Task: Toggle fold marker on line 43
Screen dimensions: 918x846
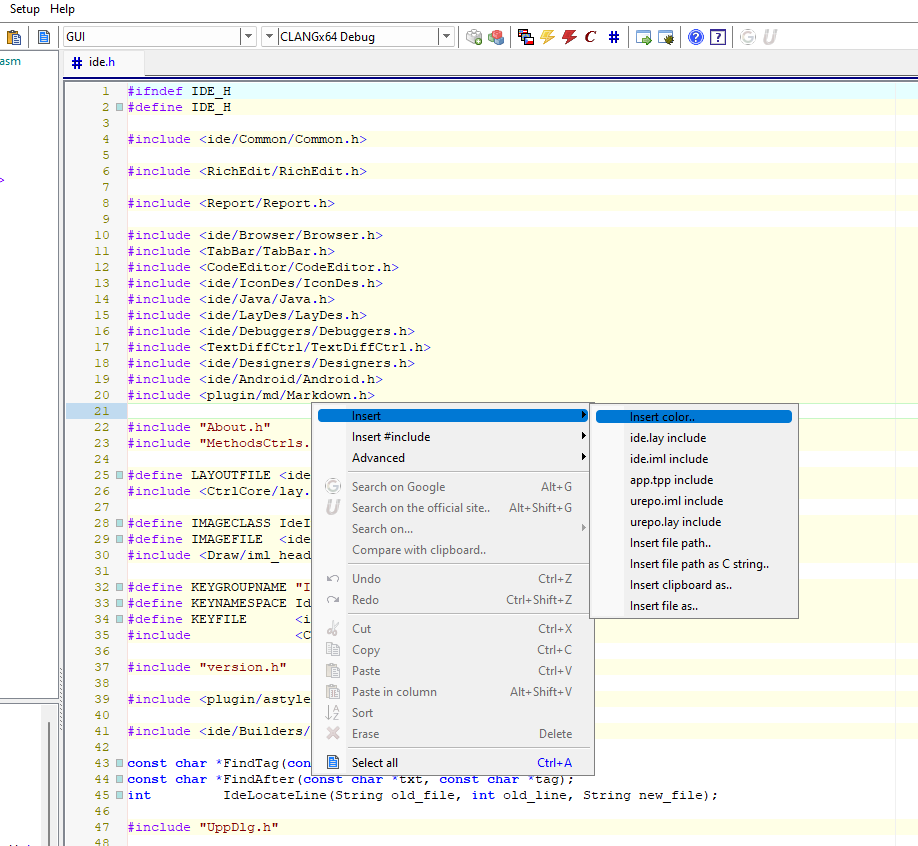Action: pyautogui.click(x=119, y=763)
